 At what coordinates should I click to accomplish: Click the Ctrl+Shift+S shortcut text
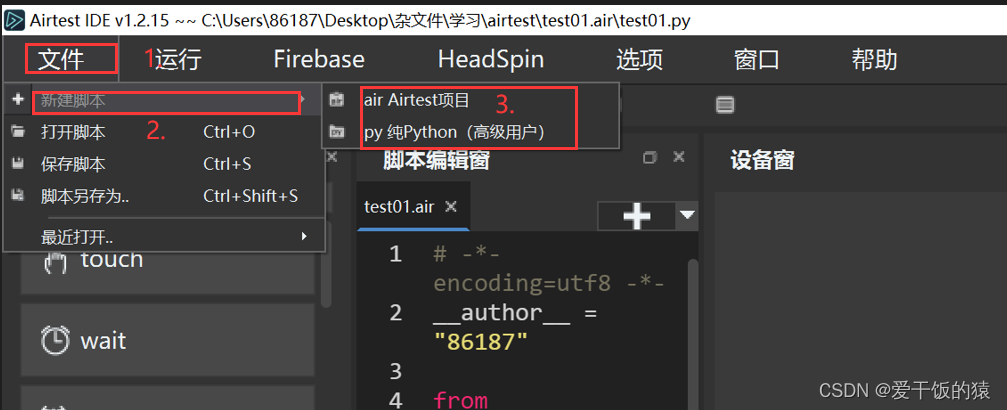(x=250, y=196)
